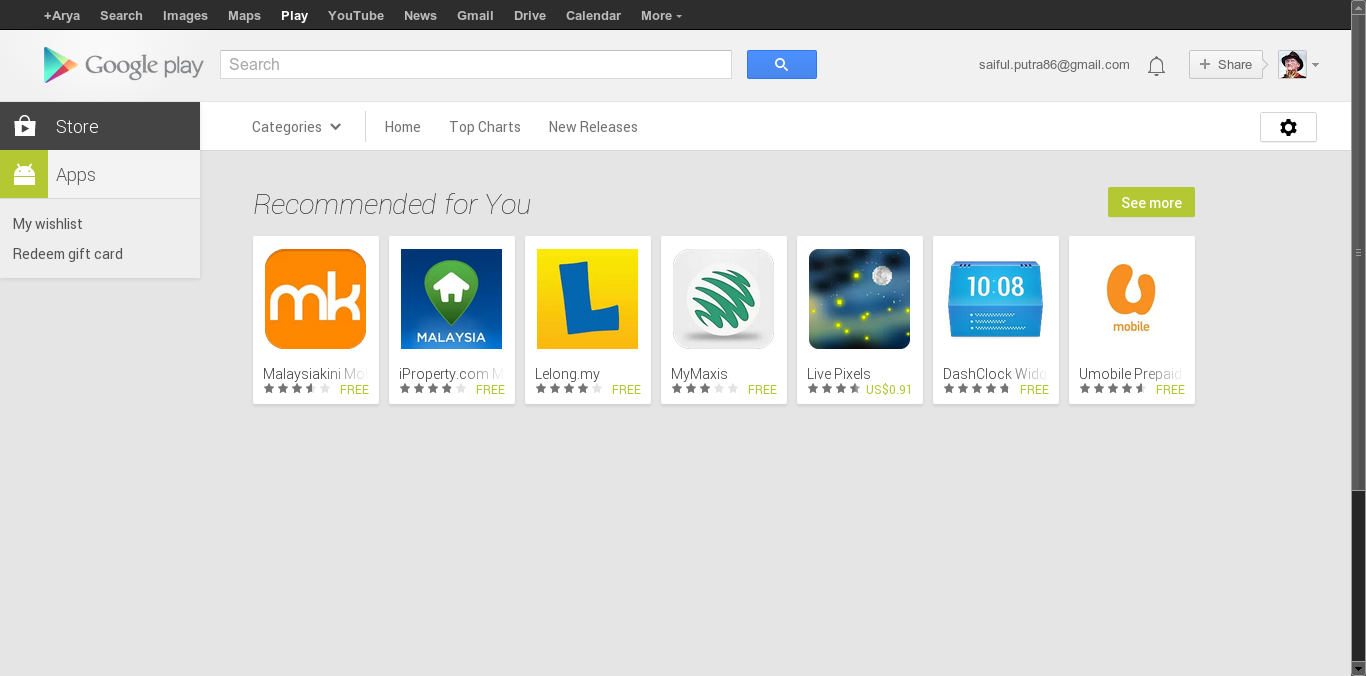Viewport: 1366px width, 676px height.
Task: Click inside the search input field
Action: click(475, 64)
